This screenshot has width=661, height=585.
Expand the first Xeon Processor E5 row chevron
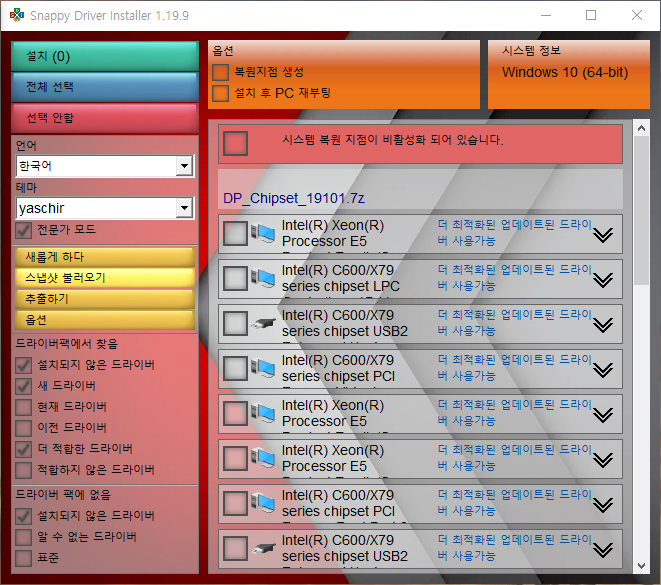coord(603,235)
